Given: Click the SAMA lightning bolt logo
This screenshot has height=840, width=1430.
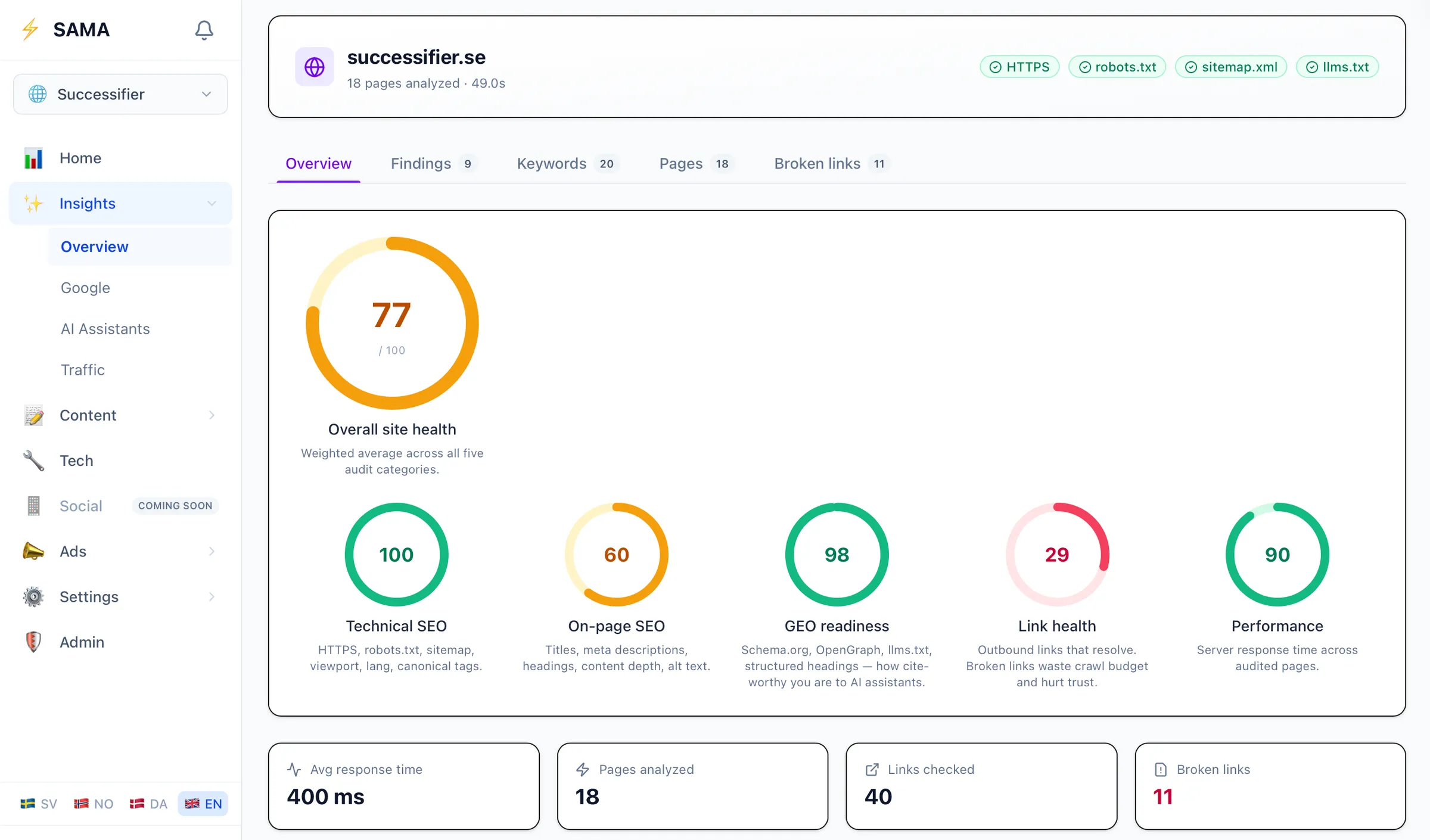Looking at the screenshot, I should click(30, 29).
